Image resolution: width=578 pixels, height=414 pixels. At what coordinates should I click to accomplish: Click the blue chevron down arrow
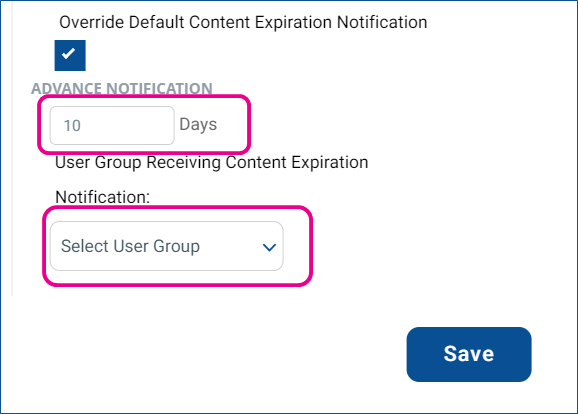point(269,247)
